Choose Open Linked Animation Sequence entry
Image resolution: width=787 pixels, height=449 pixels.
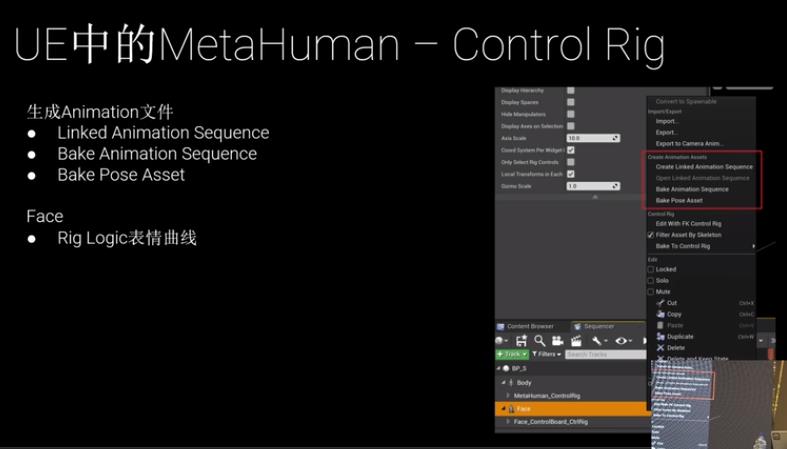pos(702,178)
